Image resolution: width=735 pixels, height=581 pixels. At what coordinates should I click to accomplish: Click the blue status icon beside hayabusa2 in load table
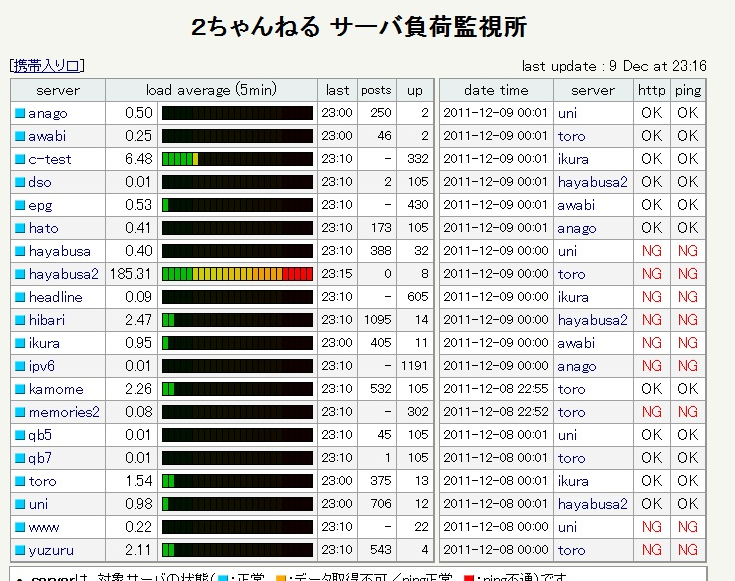pyautogui.click(x=20, y=274)
